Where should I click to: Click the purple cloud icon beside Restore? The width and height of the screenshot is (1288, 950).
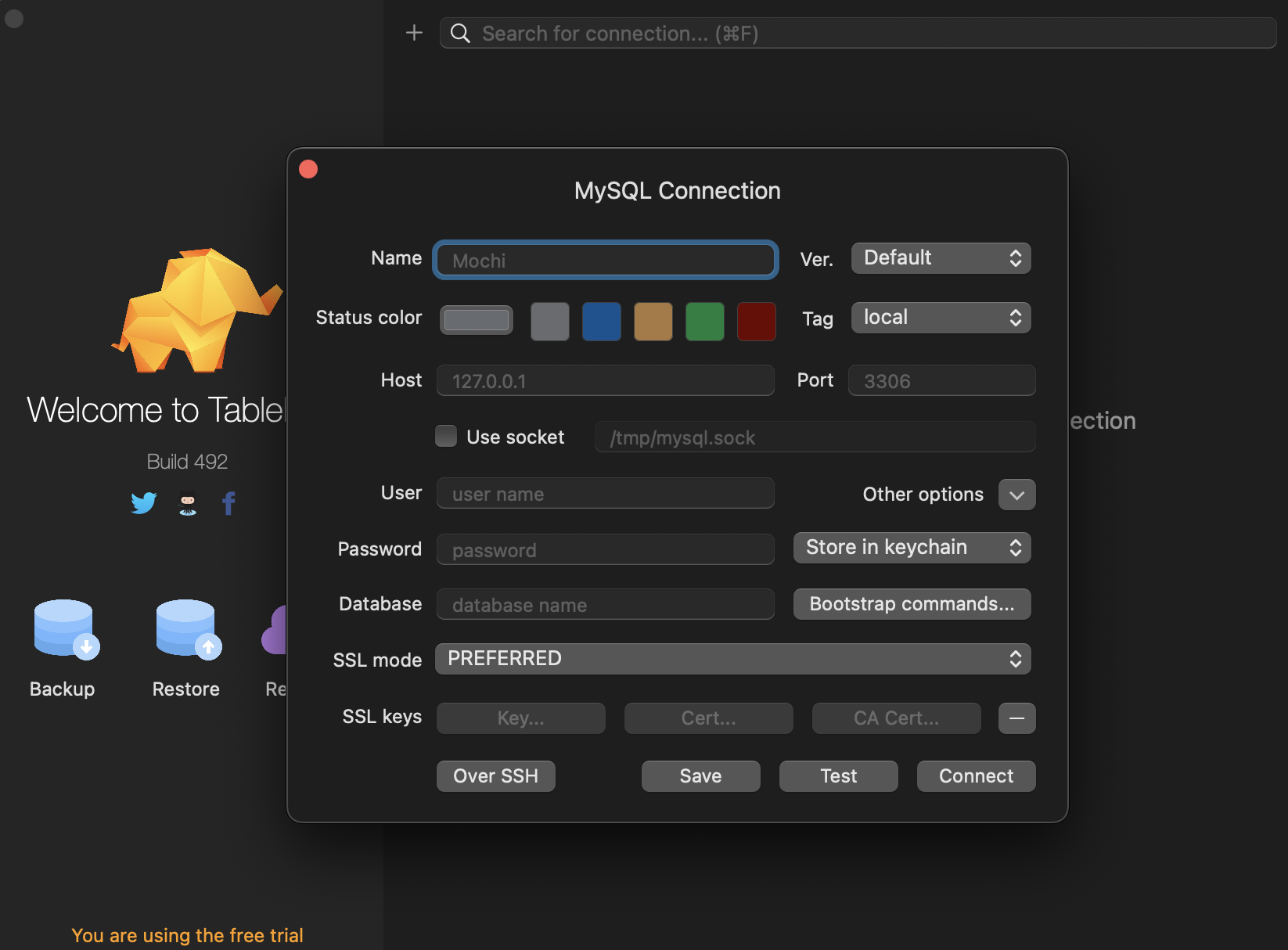point(275,630)
